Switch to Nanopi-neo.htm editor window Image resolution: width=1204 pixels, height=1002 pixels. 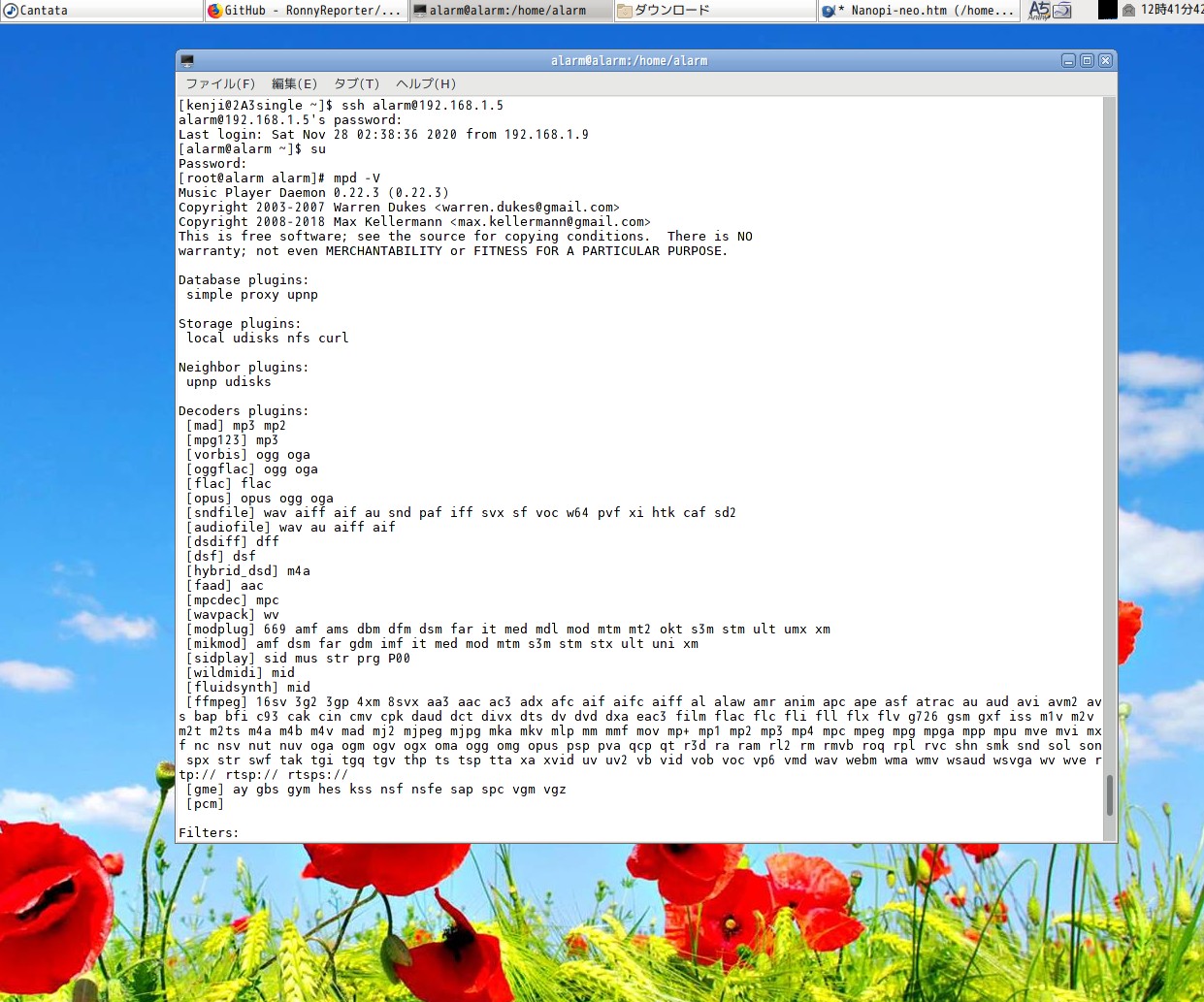coord(918,11)
